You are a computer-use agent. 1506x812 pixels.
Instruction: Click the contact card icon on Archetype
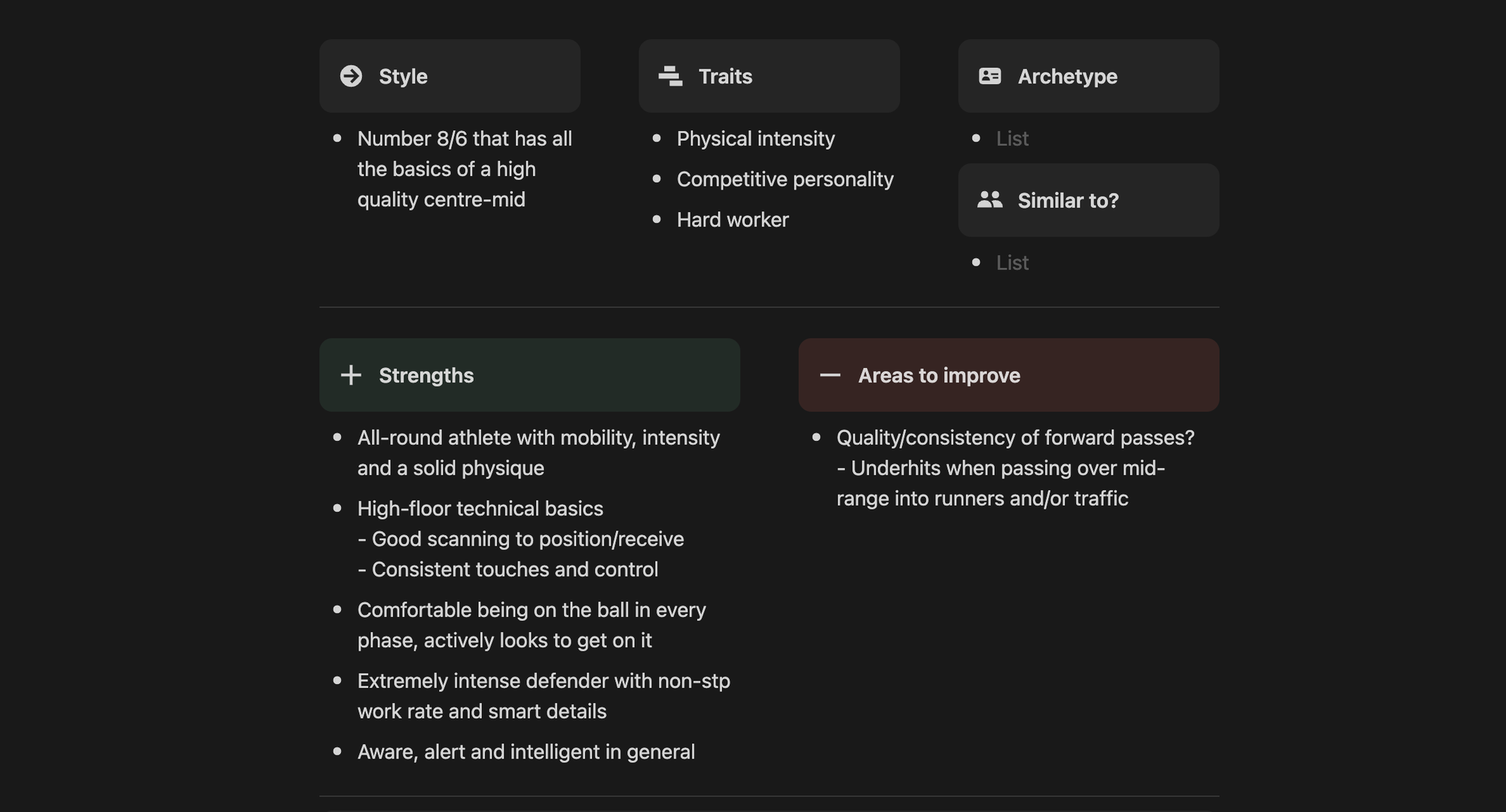click(989, 75)
